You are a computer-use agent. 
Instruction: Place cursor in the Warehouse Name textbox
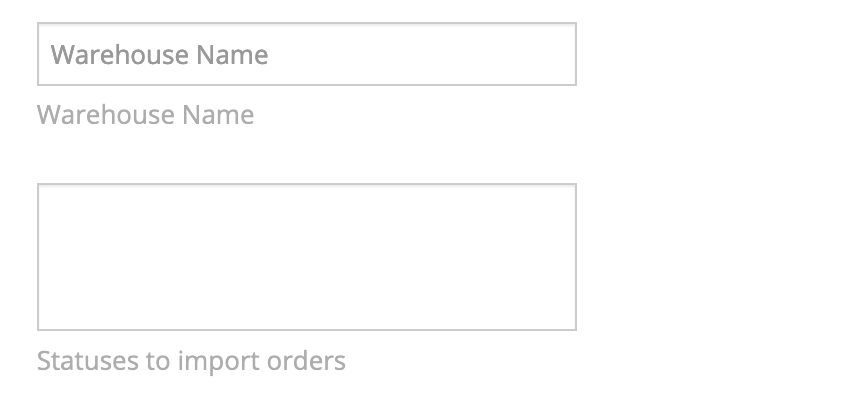coord(307,54)
